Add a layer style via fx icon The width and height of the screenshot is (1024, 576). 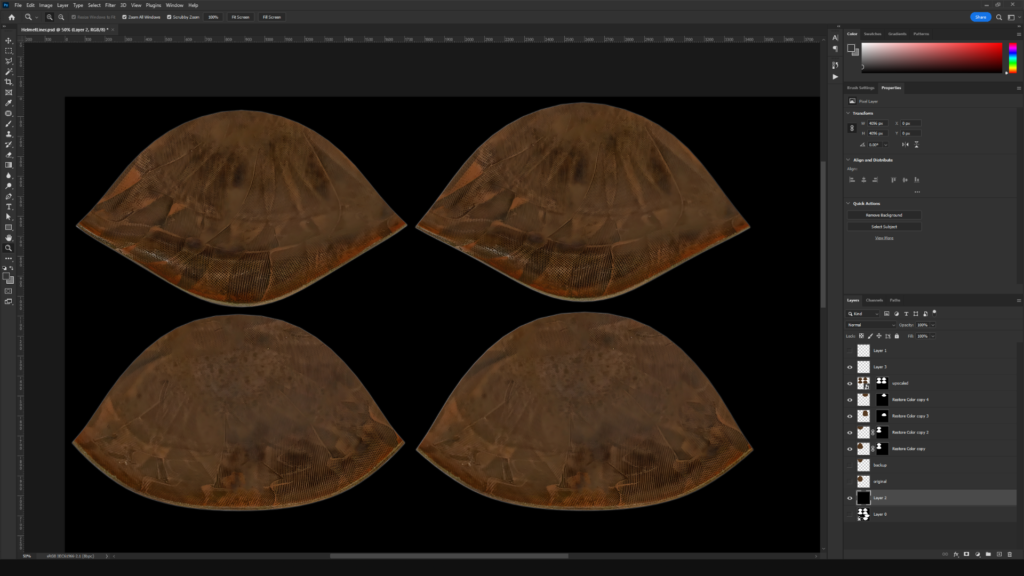(956, 553)
